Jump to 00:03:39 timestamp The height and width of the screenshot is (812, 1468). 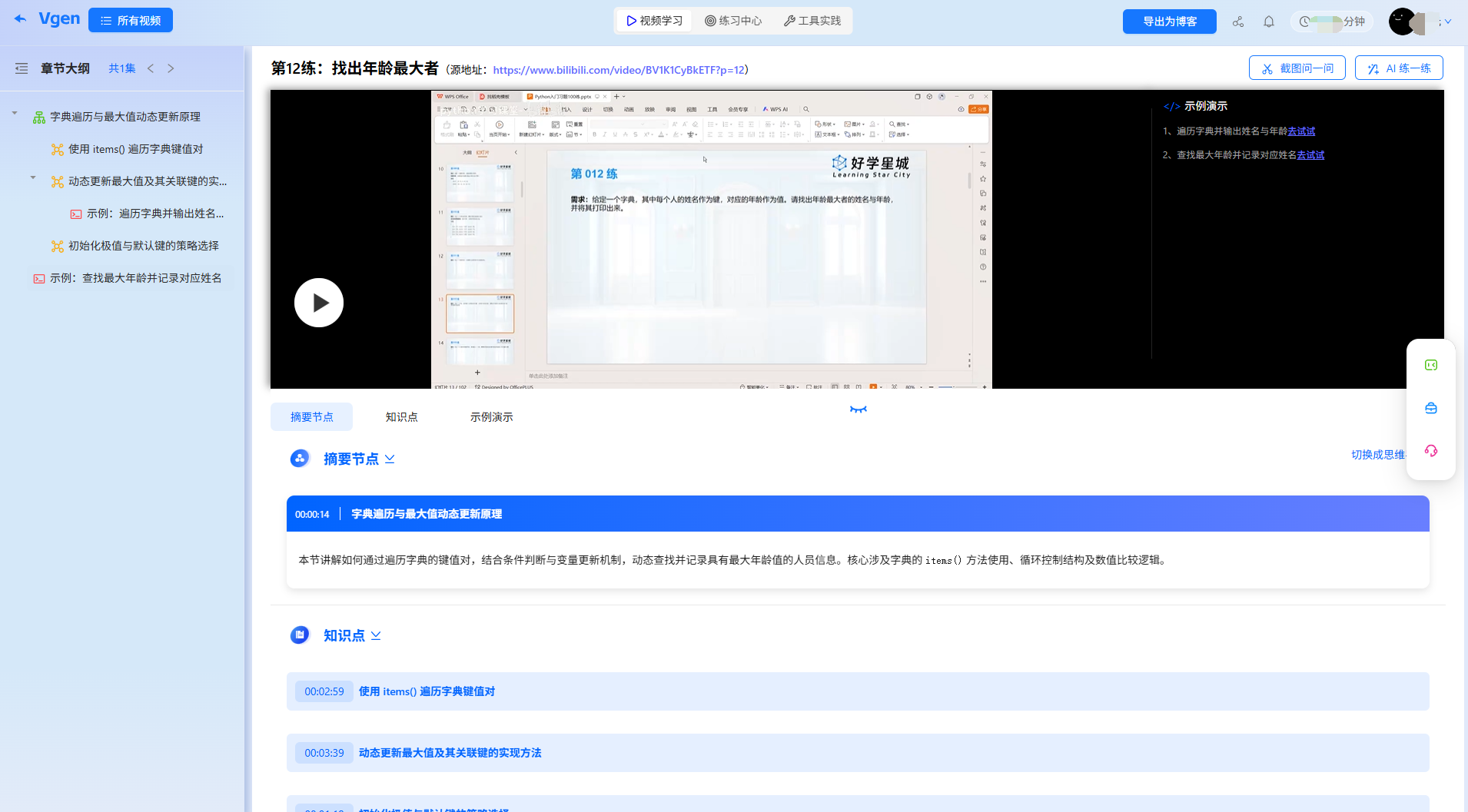(x=324, y=753)
